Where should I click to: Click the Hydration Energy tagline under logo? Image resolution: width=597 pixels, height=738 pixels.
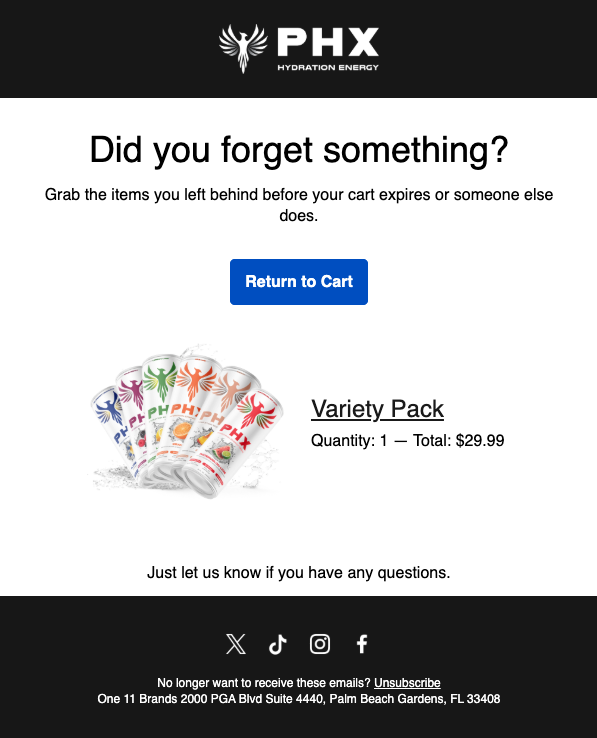point(328,67)
